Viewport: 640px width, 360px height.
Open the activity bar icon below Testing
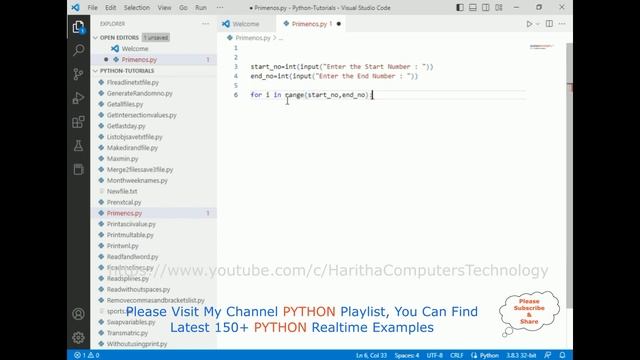click(78, 169)
